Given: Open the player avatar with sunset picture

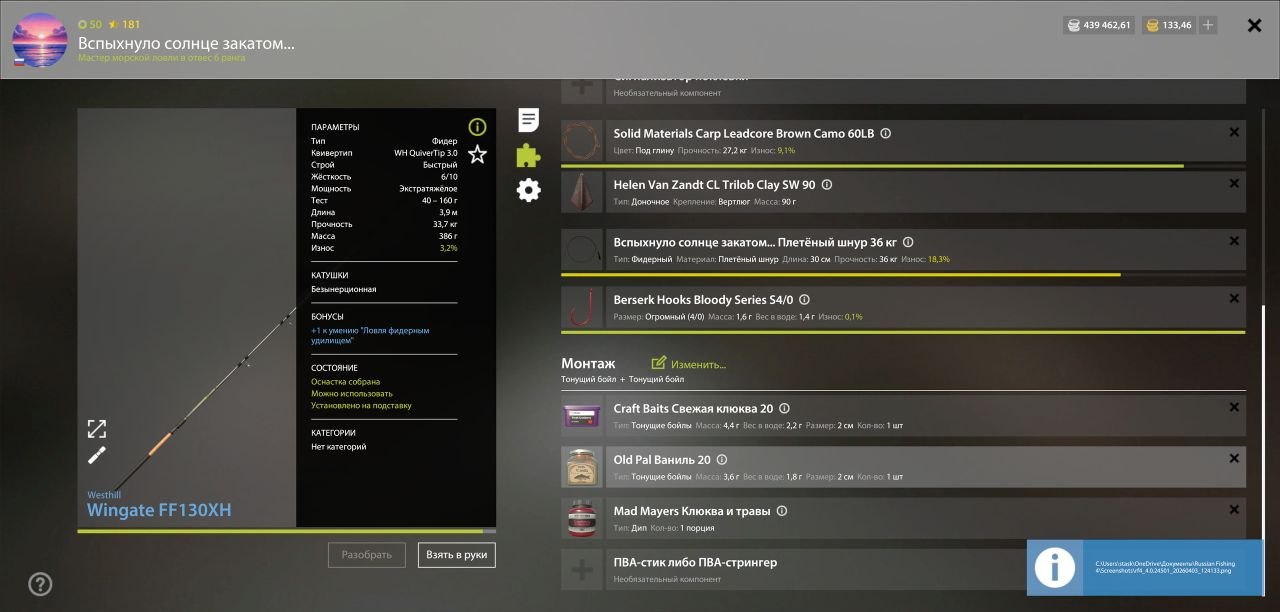Looking at the screenshot, I should point(39,40).
